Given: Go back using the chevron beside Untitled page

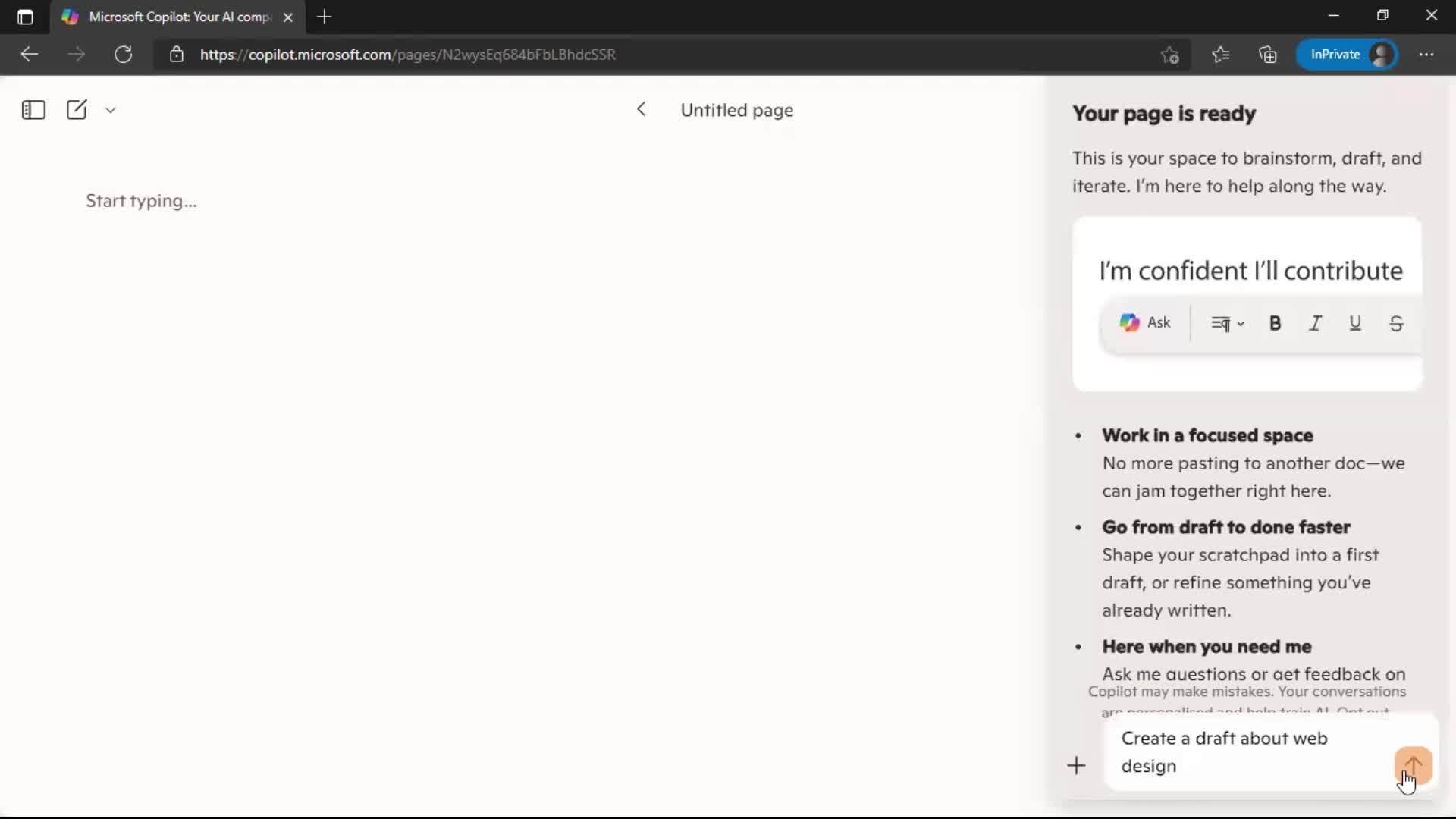Looking at the screenshot, I should pos(642,110).
